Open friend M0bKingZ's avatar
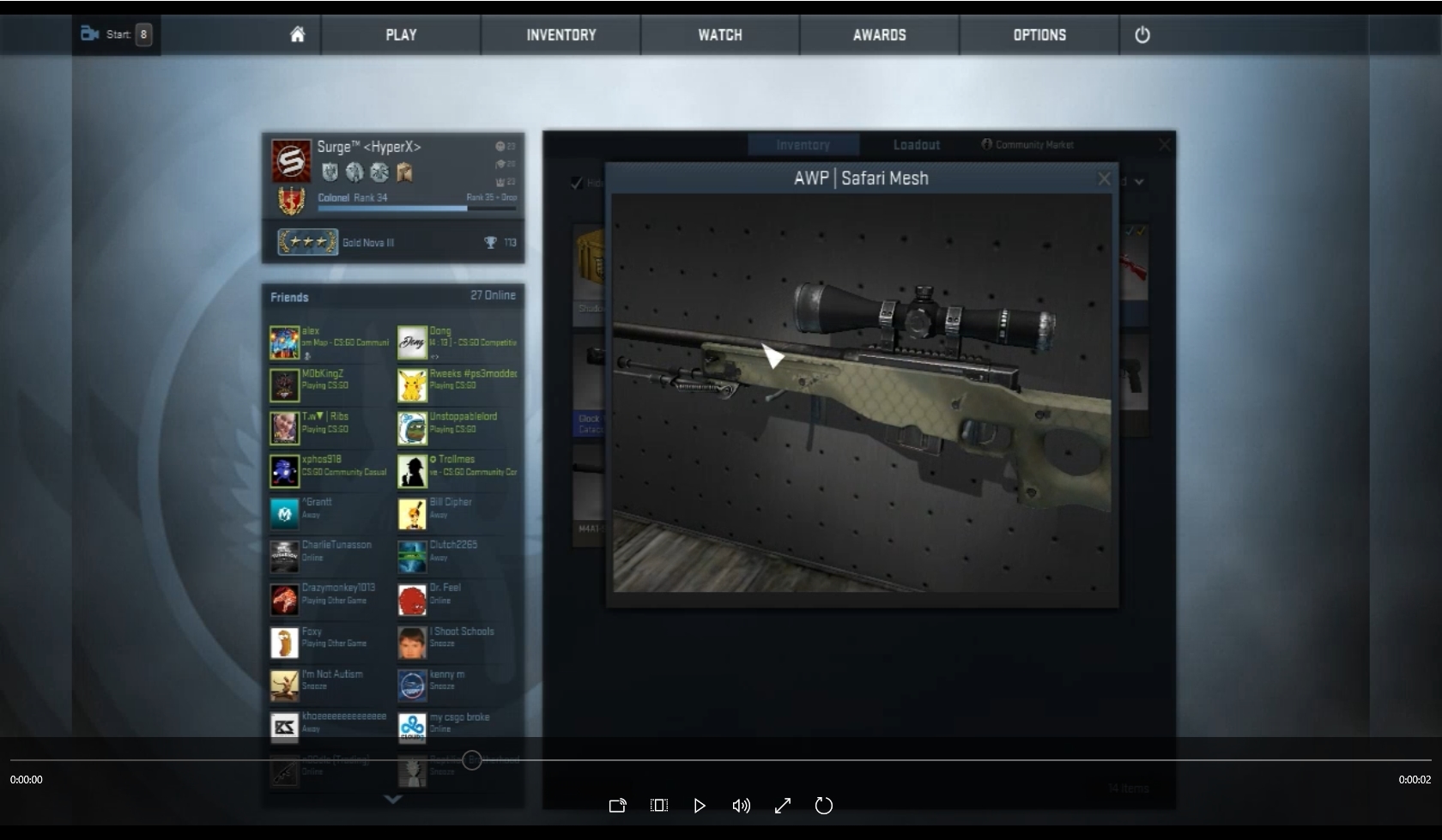Viewport: 1442px width, 840px height. [x=285, y=386]
